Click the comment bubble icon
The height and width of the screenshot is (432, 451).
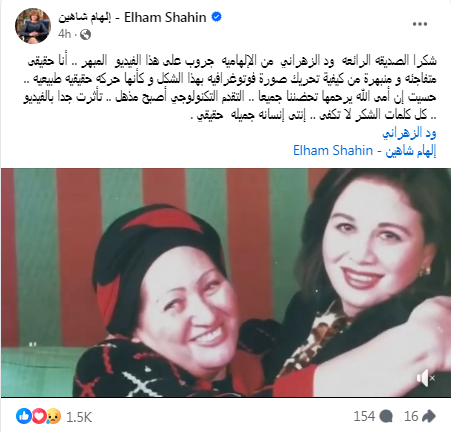pos(386,417)
